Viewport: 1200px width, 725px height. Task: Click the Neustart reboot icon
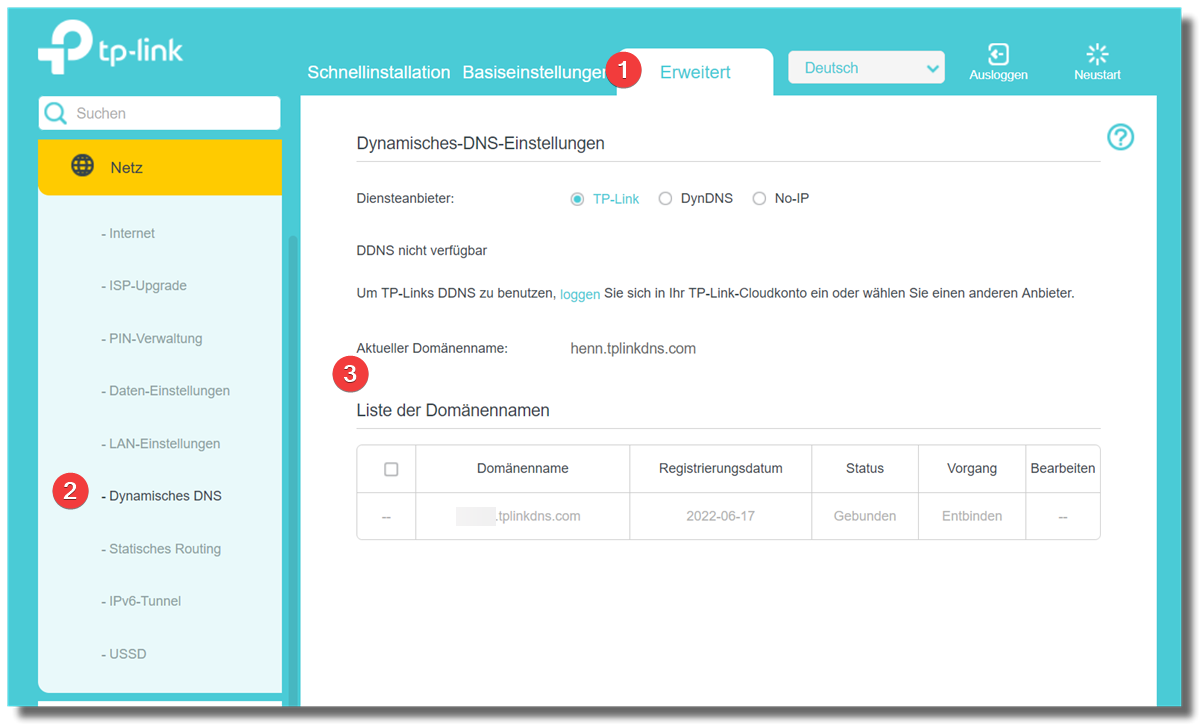(x=1097, y=54)
